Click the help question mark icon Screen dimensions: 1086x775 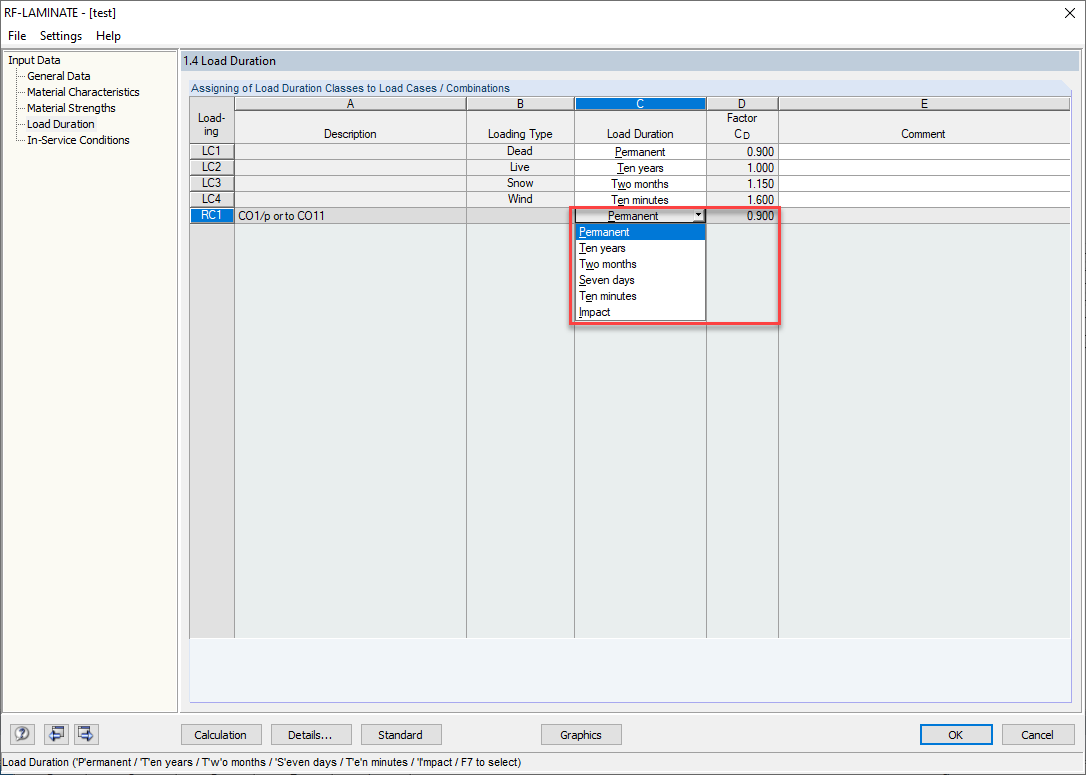(21, 734)
